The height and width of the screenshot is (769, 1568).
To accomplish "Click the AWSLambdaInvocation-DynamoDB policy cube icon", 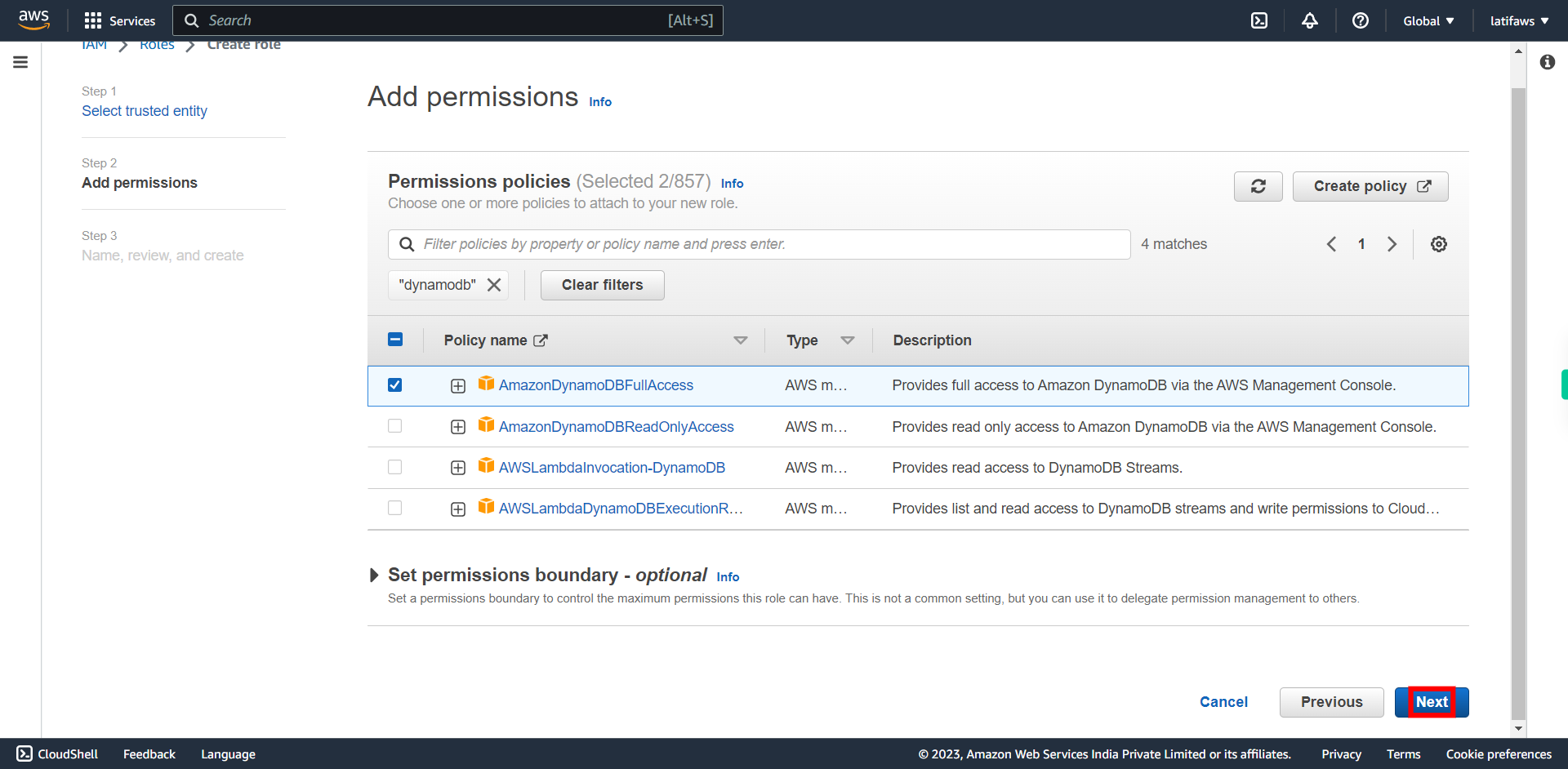I will click(486, 465).
